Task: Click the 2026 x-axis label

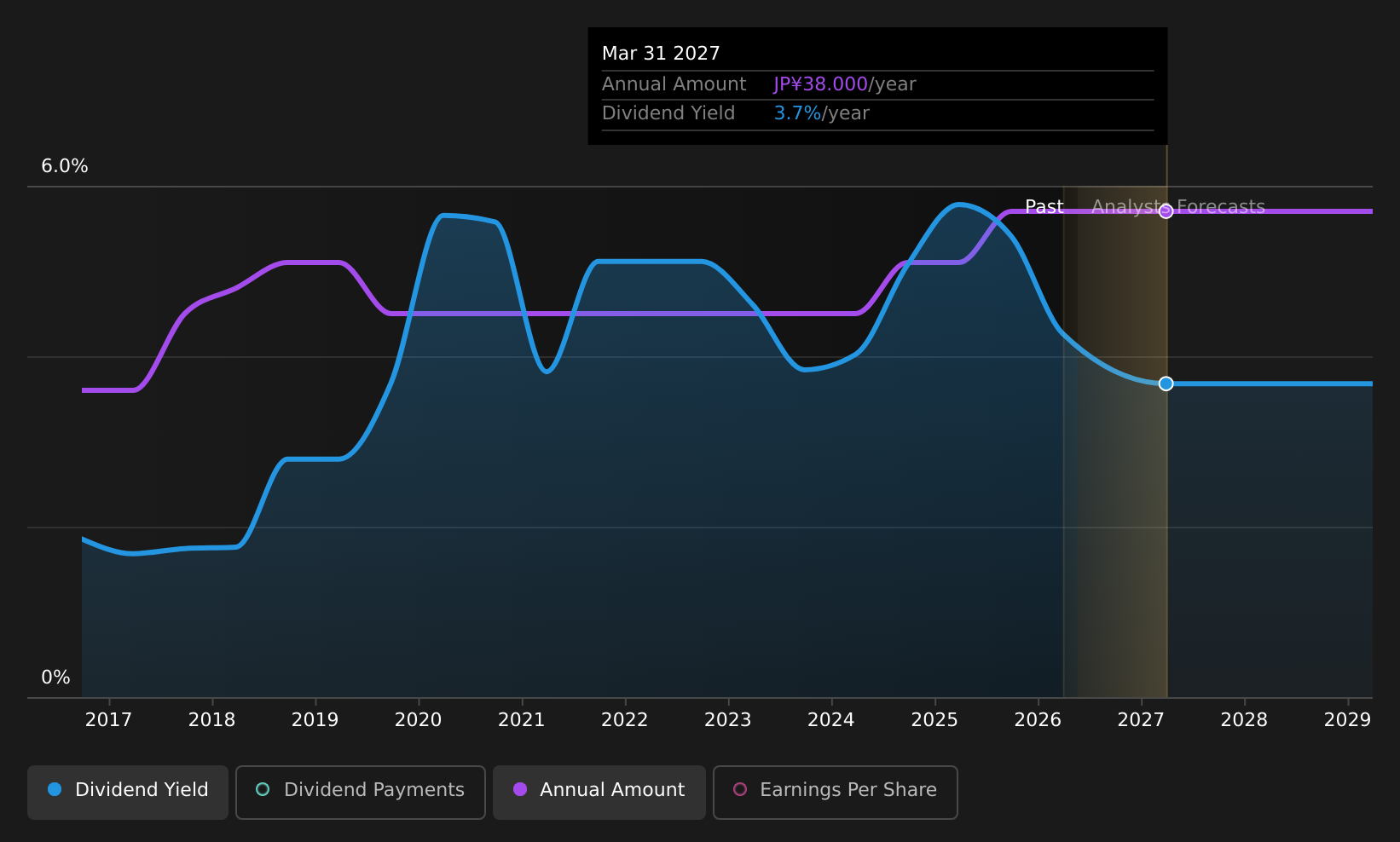Action: [1038, 720]
